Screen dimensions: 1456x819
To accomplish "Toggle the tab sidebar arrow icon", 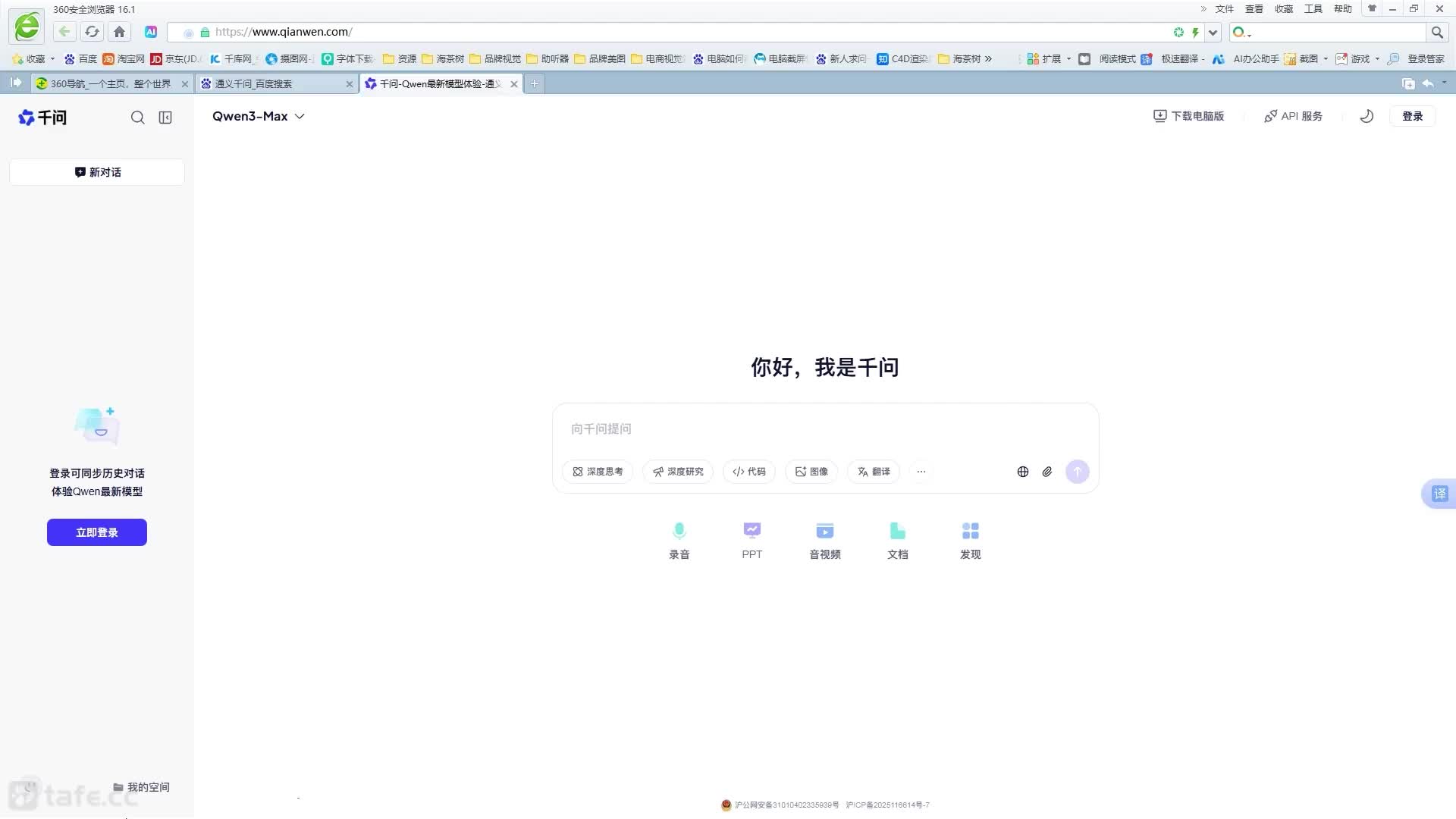I will point(15,83).
